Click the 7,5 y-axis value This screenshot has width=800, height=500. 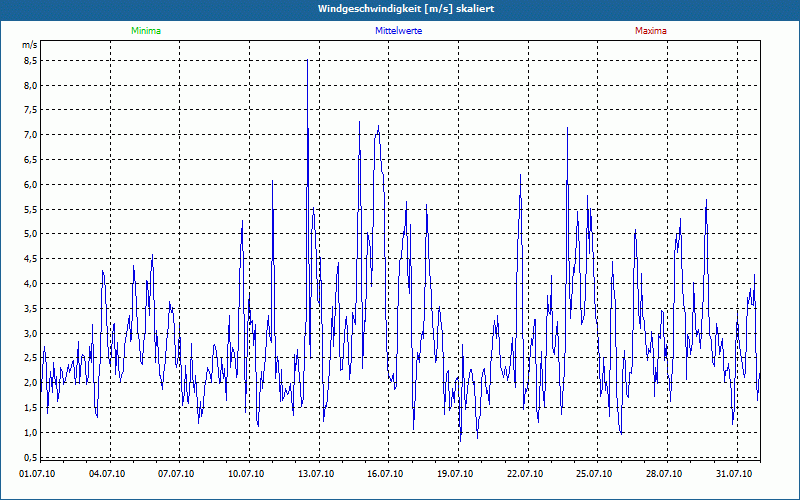31,110
